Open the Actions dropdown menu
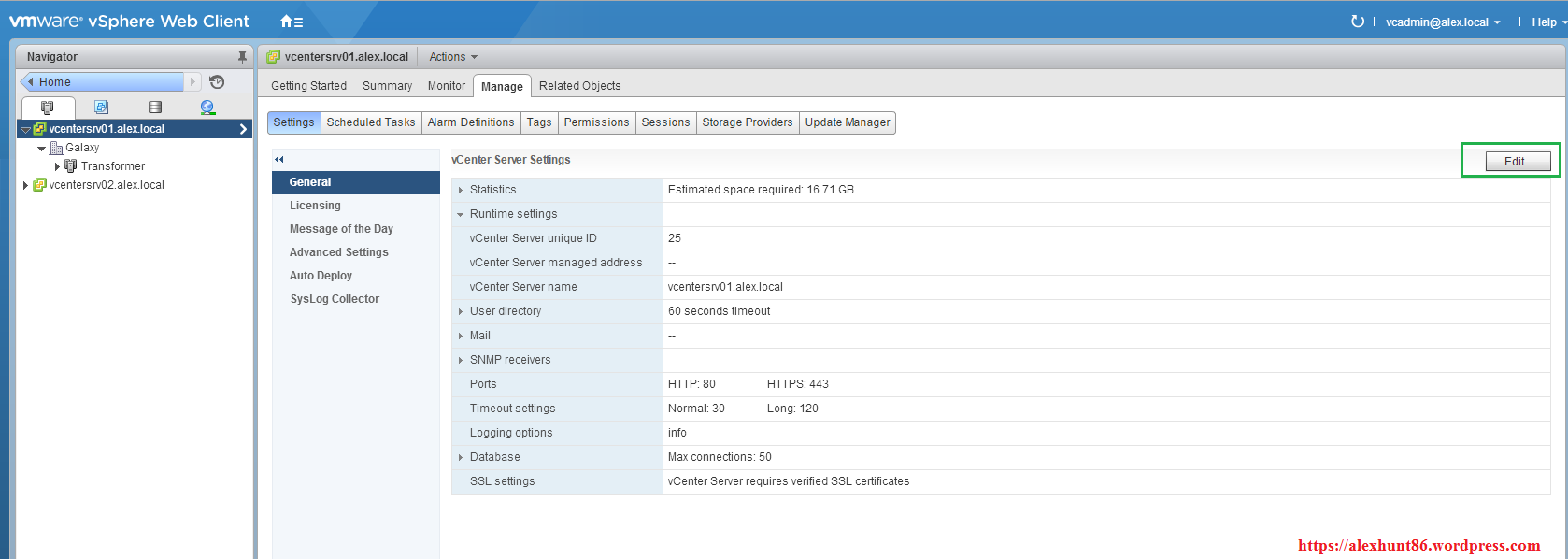This screenshot has width=1568, height=559. pos(452,57)
